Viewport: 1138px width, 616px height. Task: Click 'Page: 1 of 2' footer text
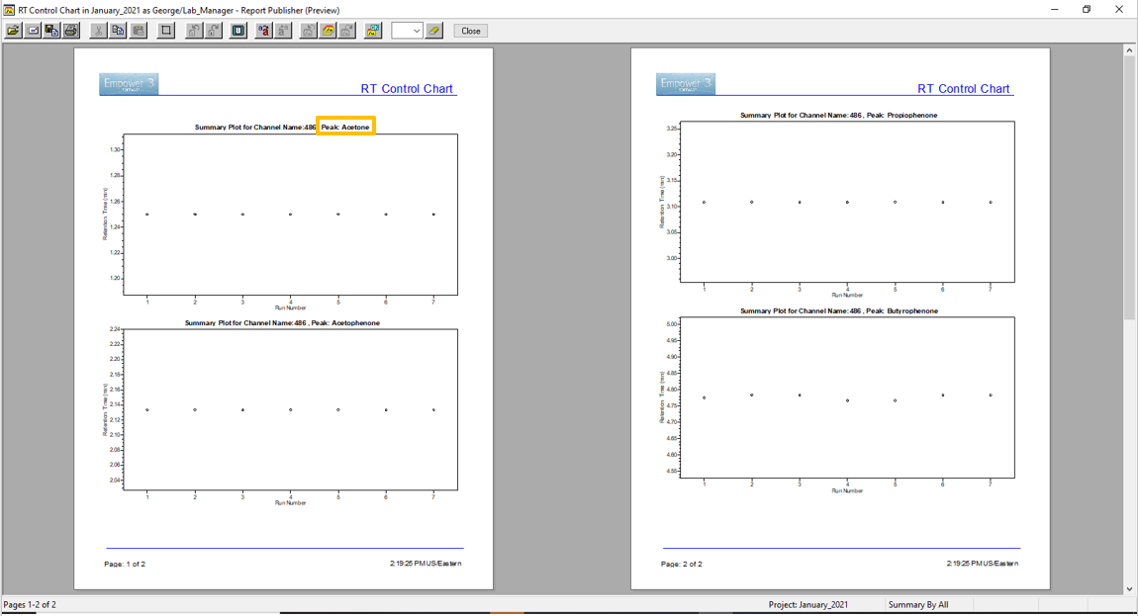[125, 564]
